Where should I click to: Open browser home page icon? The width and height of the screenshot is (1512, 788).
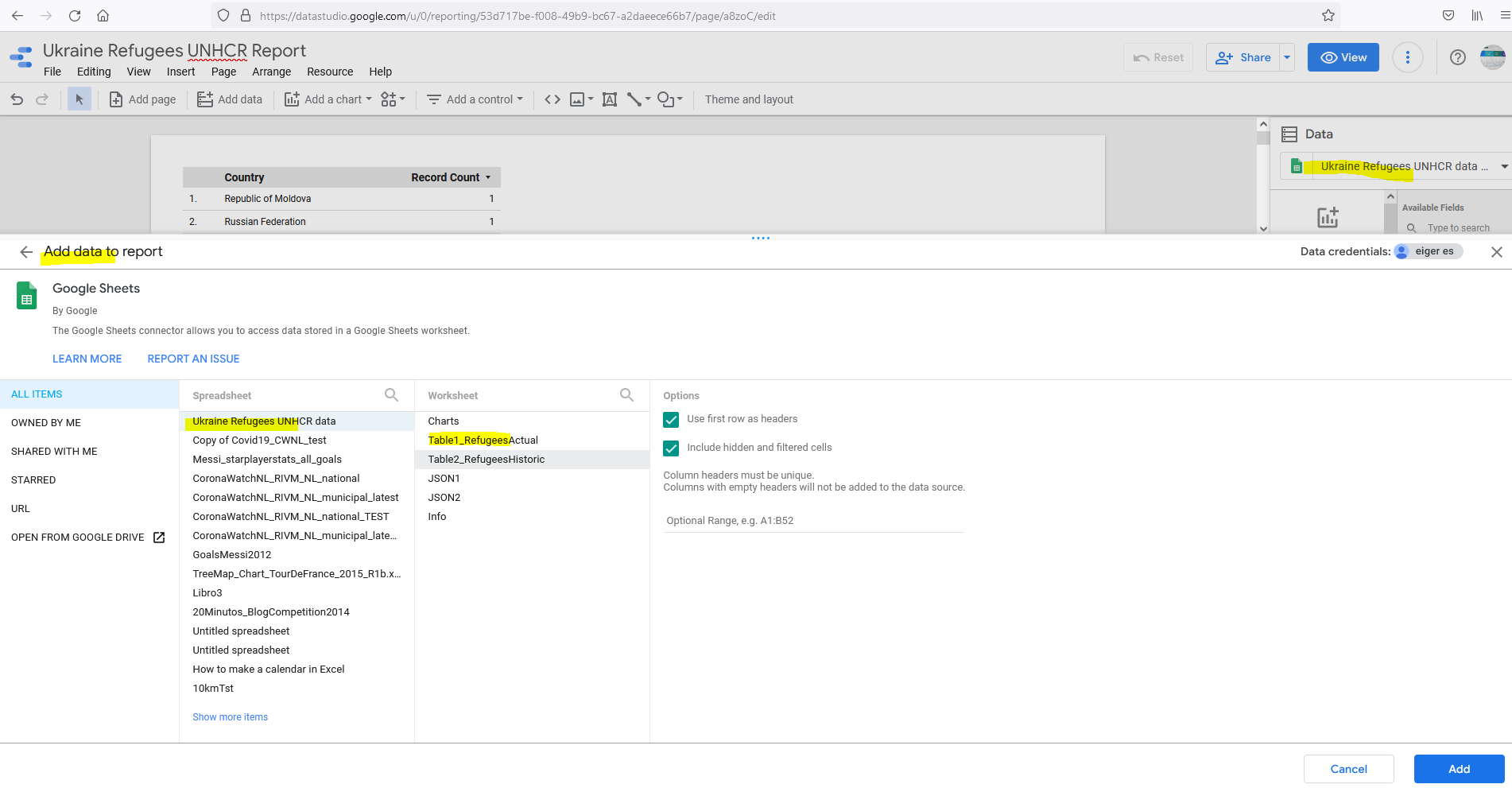pos(103,15)
